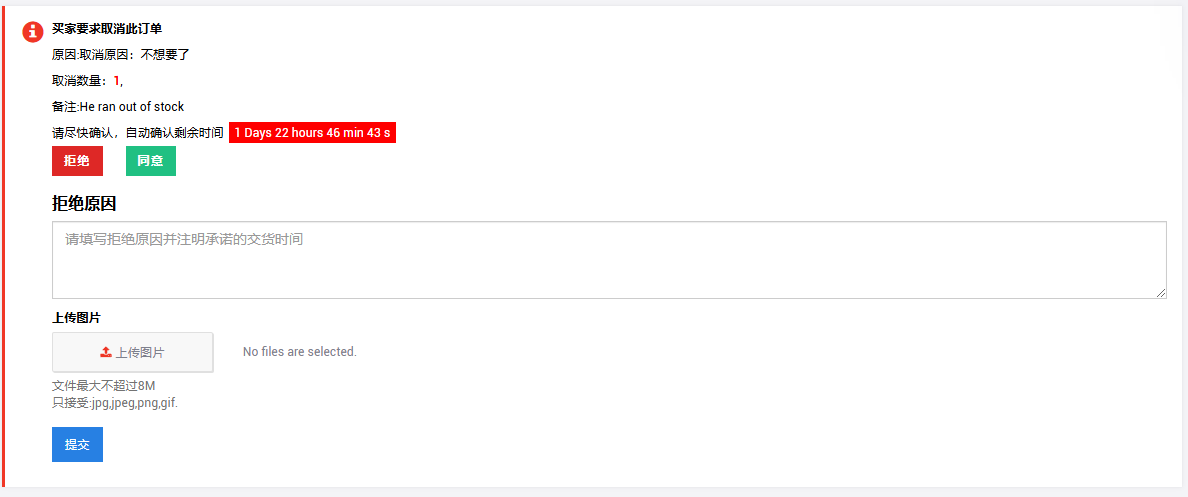Reject the cancellation with the 拒绝 button
This screenshot has height=497, width=1188.
click(77, 161)
